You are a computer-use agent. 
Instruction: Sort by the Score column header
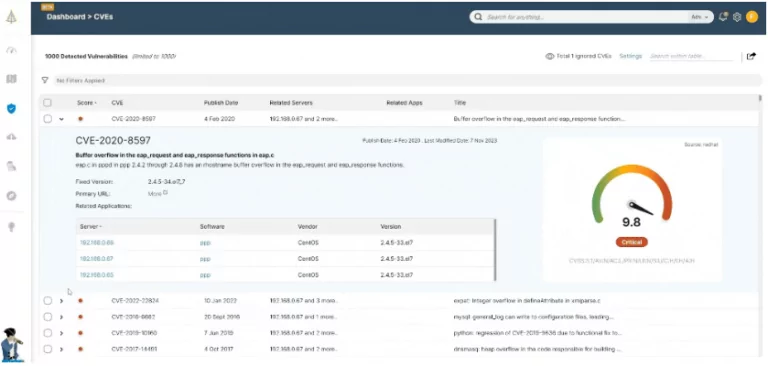(87, 103)
